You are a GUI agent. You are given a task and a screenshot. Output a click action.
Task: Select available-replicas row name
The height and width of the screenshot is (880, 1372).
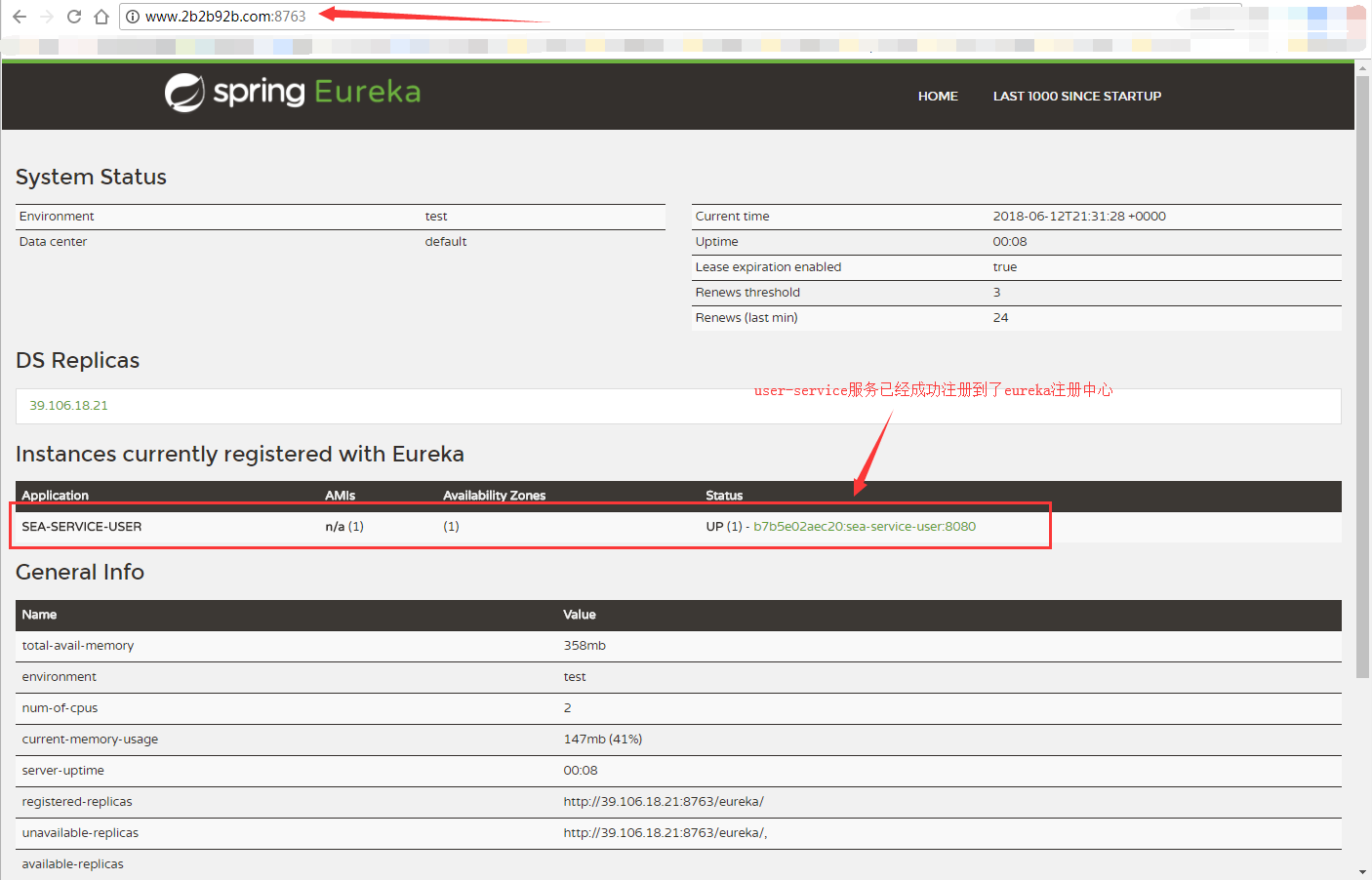(73, 864)
